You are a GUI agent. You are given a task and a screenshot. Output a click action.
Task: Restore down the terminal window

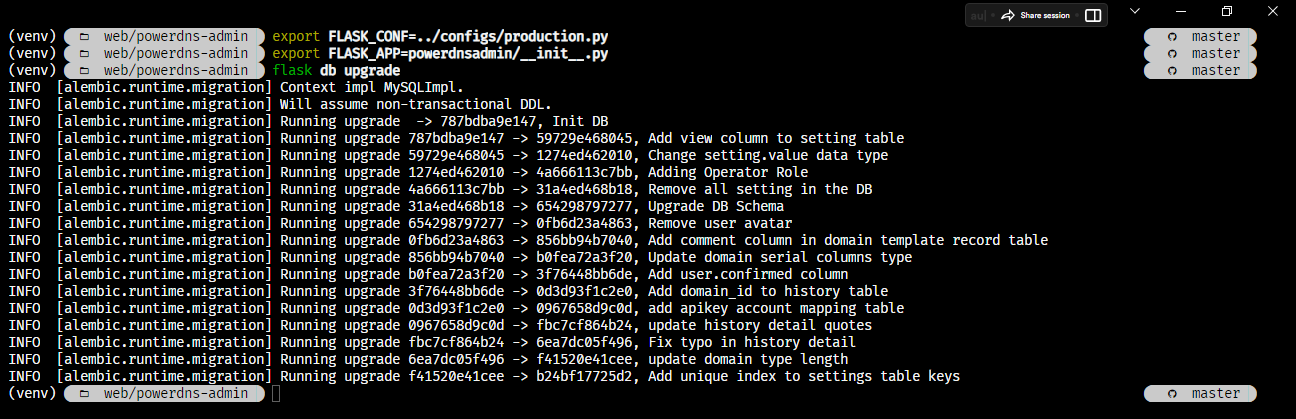(1227, 11)
